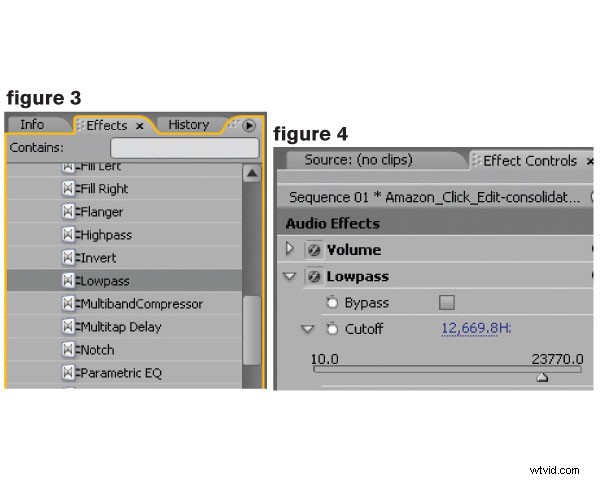Select the Notch effect
Viewport: 600px width, 480px height.
[124, 349]
